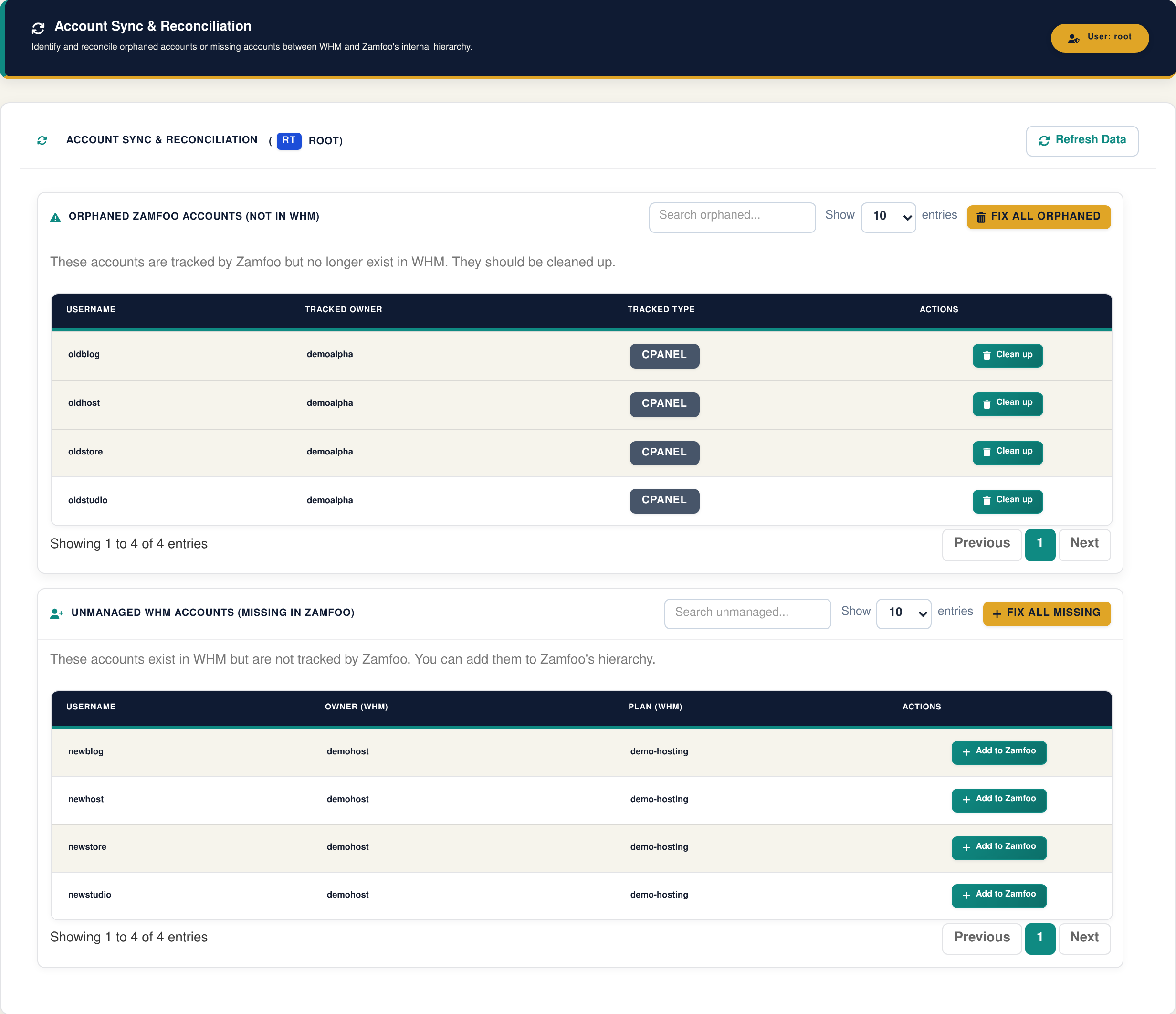This screenshot has width=1176, height=1014.
Task: Click the oldstudio username cell
Action: pyautogui.click(x=88, y=500)
